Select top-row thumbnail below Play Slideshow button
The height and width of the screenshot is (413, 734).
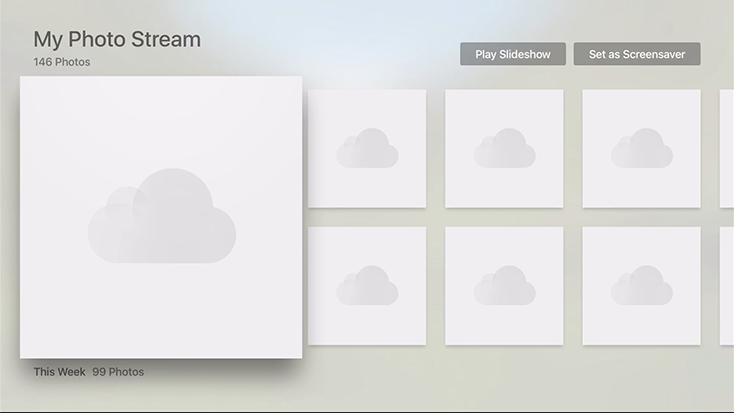click(504, 148)
